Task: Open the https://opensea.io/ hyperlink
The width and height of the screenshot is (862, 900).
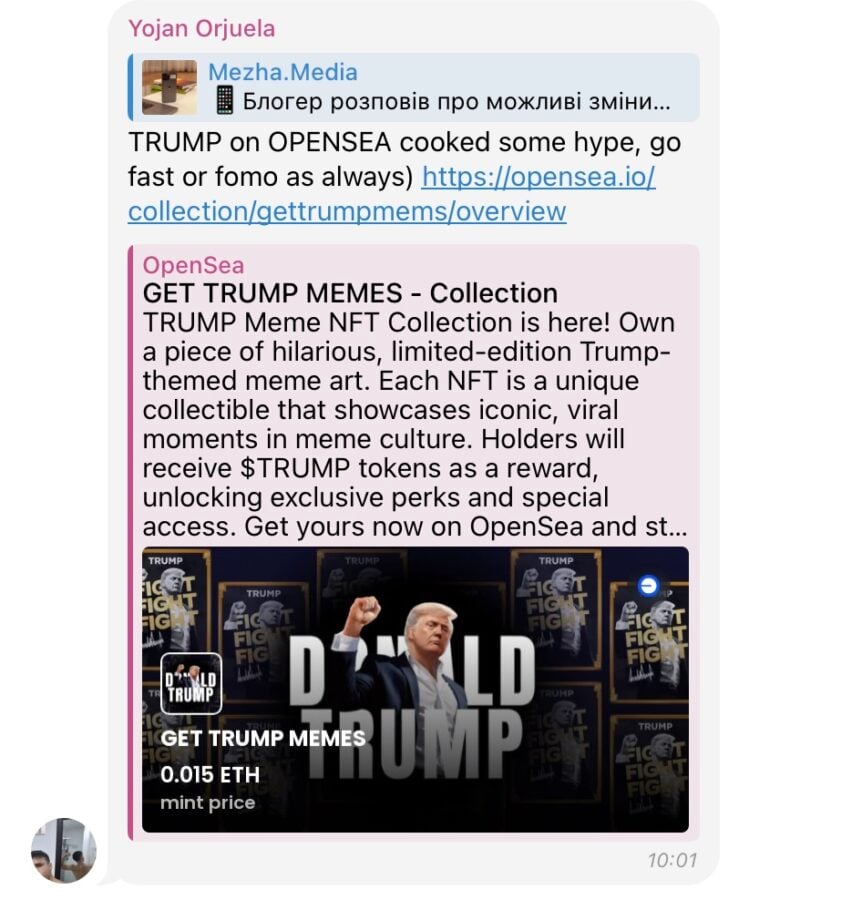Action: [538, 177]
